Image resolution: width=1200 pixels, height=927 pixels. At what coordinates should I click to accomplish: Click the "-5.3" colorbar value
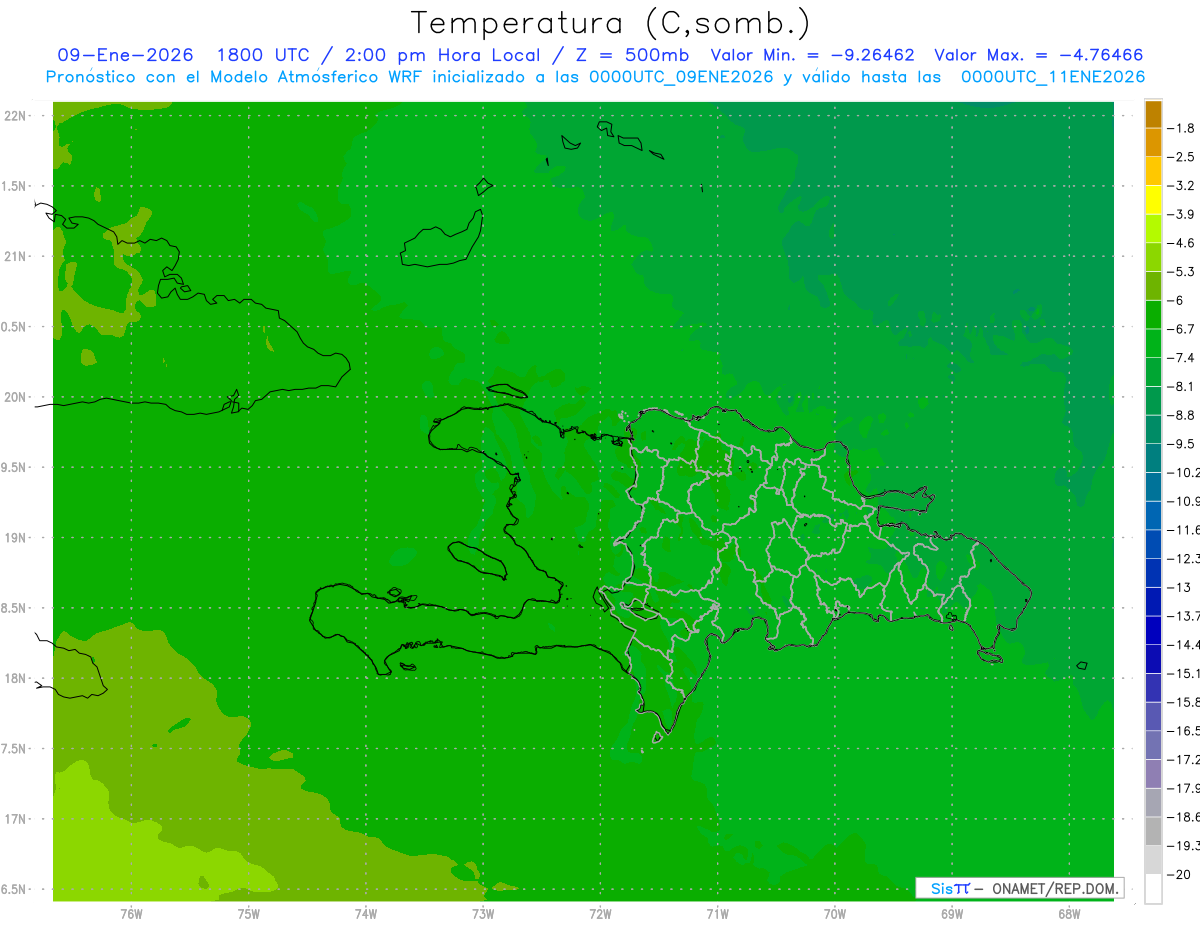click(x=1181, y=271)
